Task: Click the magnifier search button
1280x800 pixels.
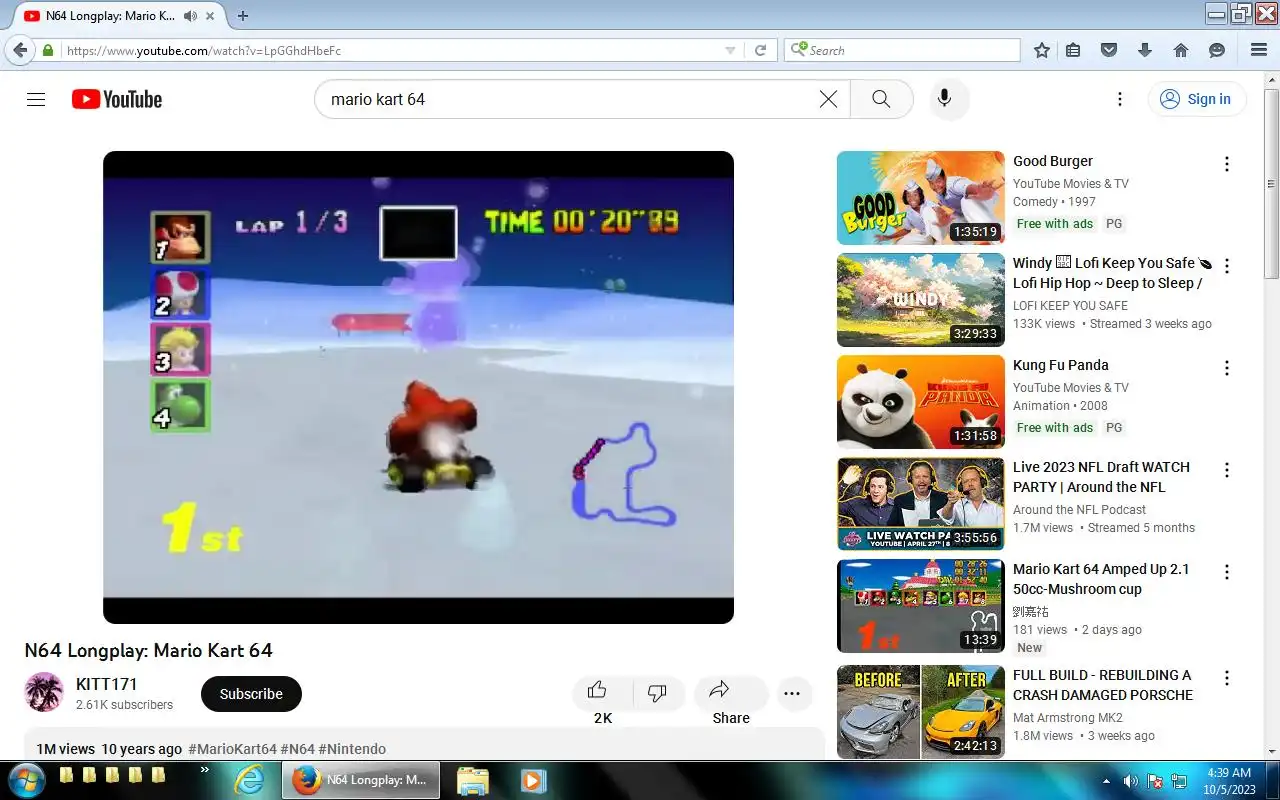Action: tap(881, 99)
